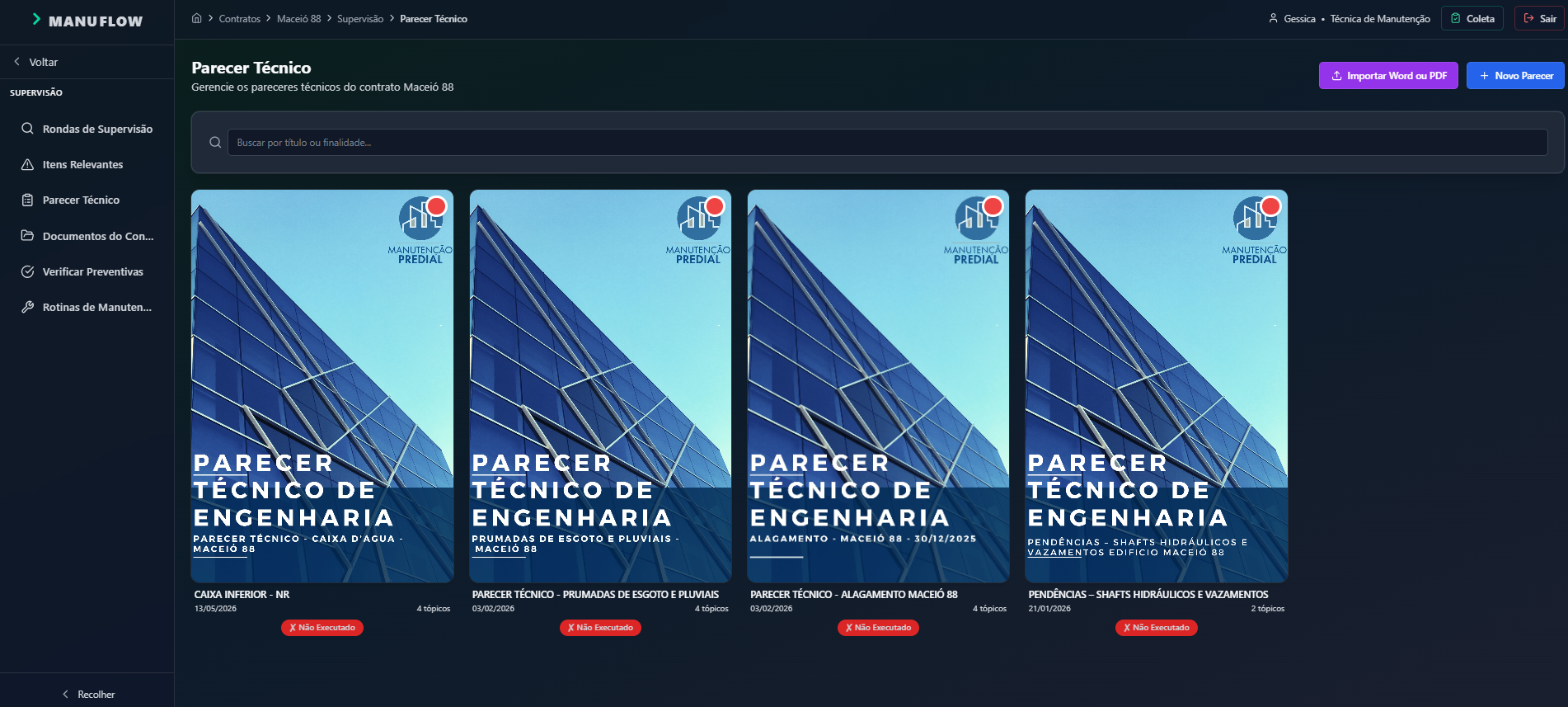Image resolution: width=1568 pixels, height=707 pixels.
Task: Click the Voltar back arrow icon
Action: 16,62
